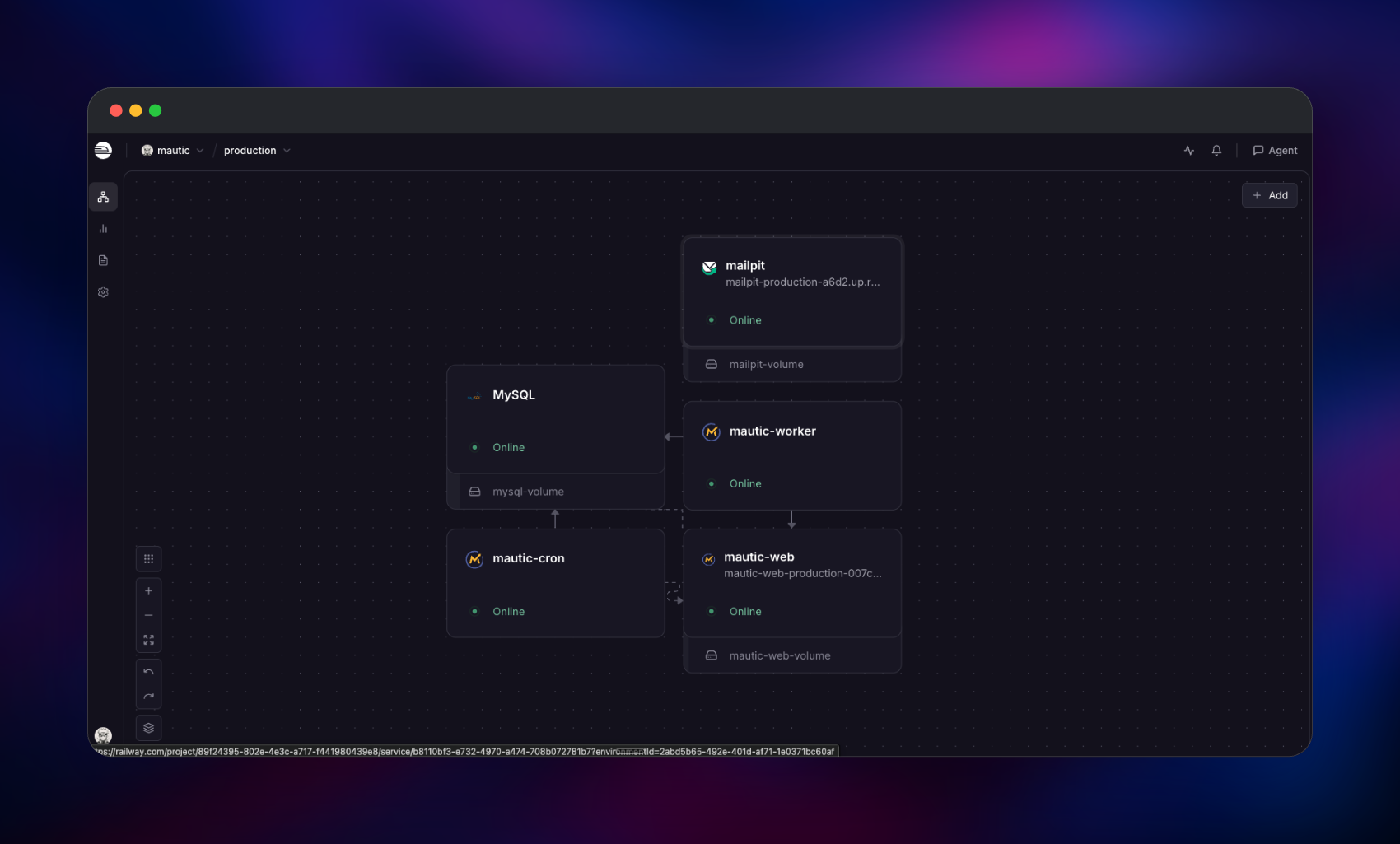Open the Logs document icon in sidebar
This screenshot has height=844, width=1400.
click(103, 260)
